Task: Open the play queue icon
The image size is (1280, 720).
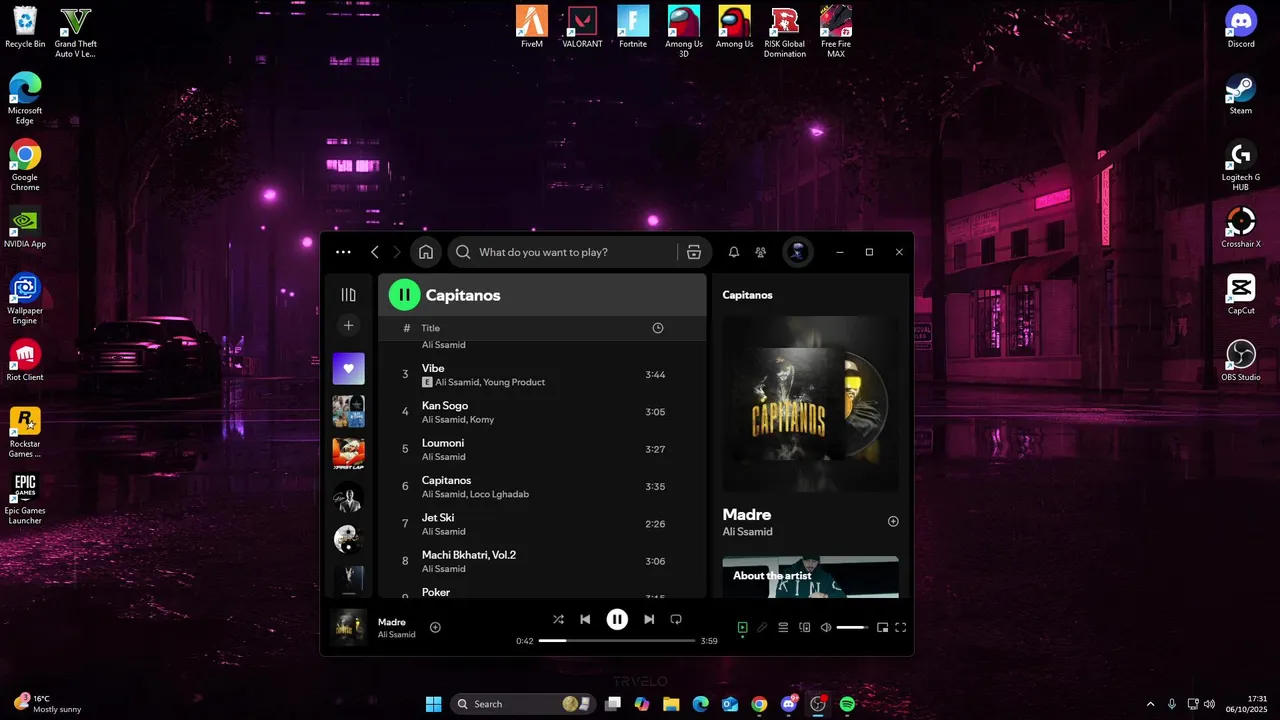Action: click(784, 628)
